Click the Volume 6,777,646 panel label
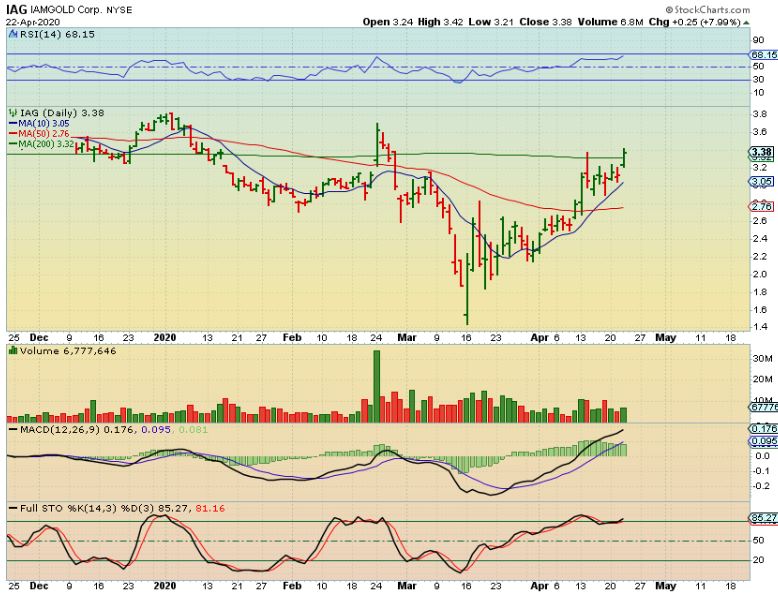 [68, 351]
